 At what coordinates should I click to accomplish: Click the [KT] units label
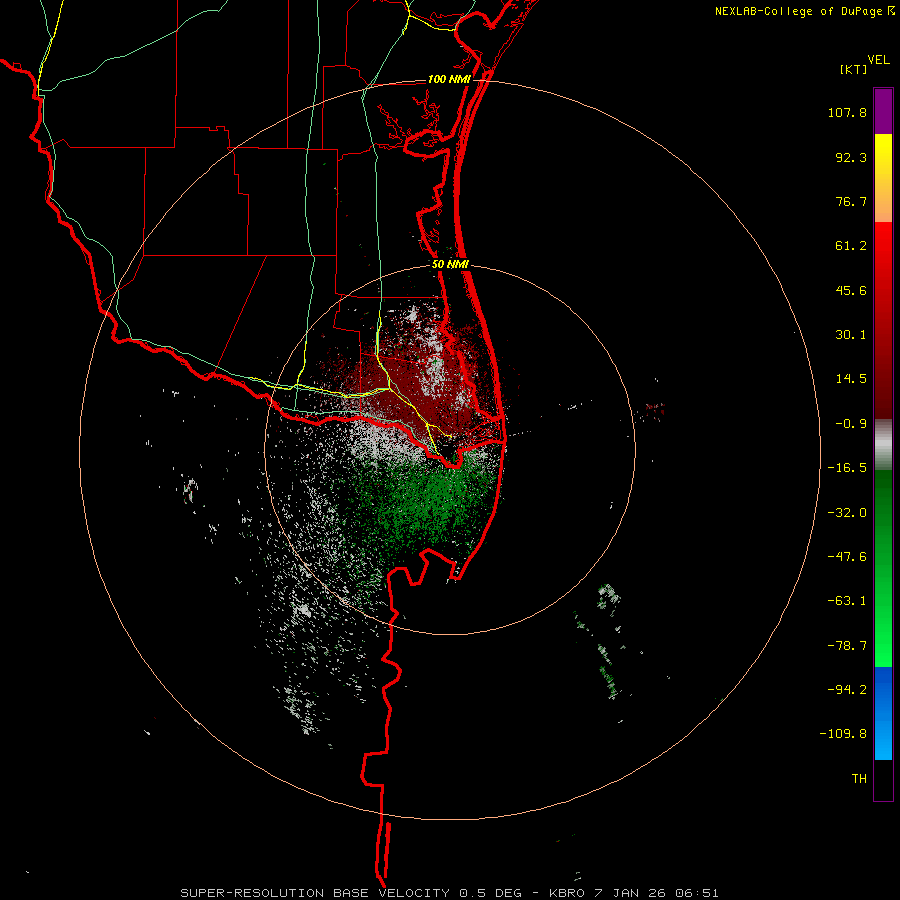(x=854, y=69)
